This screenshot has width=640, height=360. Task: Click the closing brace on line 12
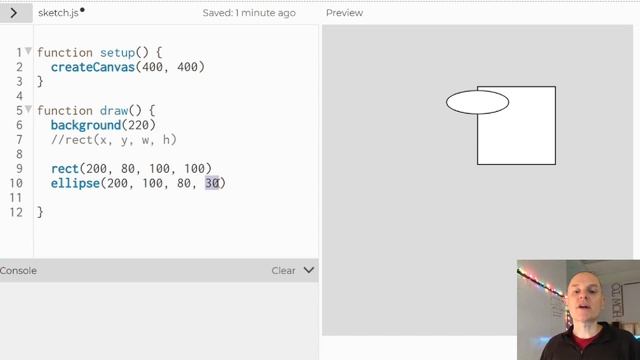[40, 212]
